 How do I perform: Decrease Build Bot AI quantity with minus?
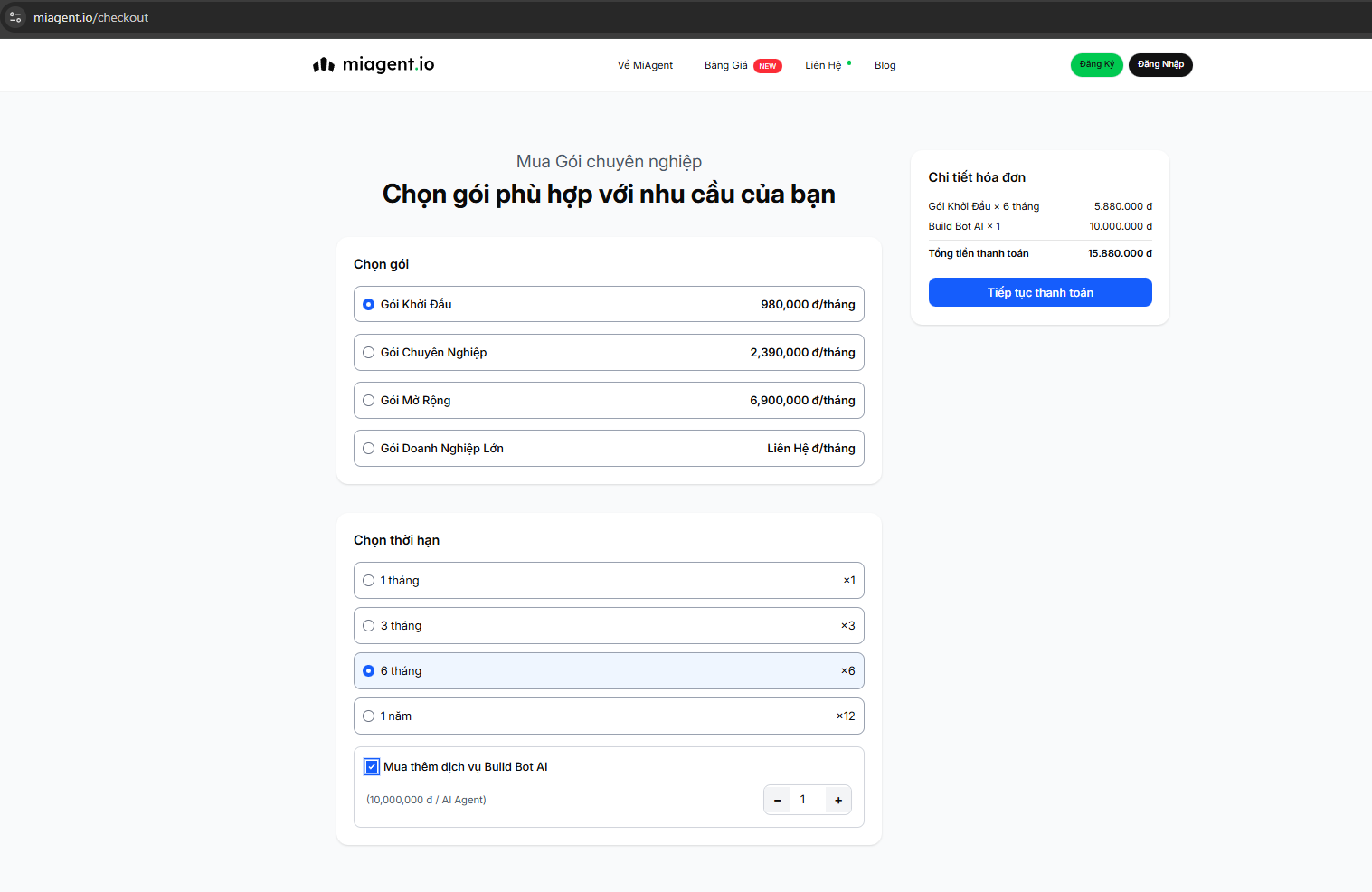point(777,800)
